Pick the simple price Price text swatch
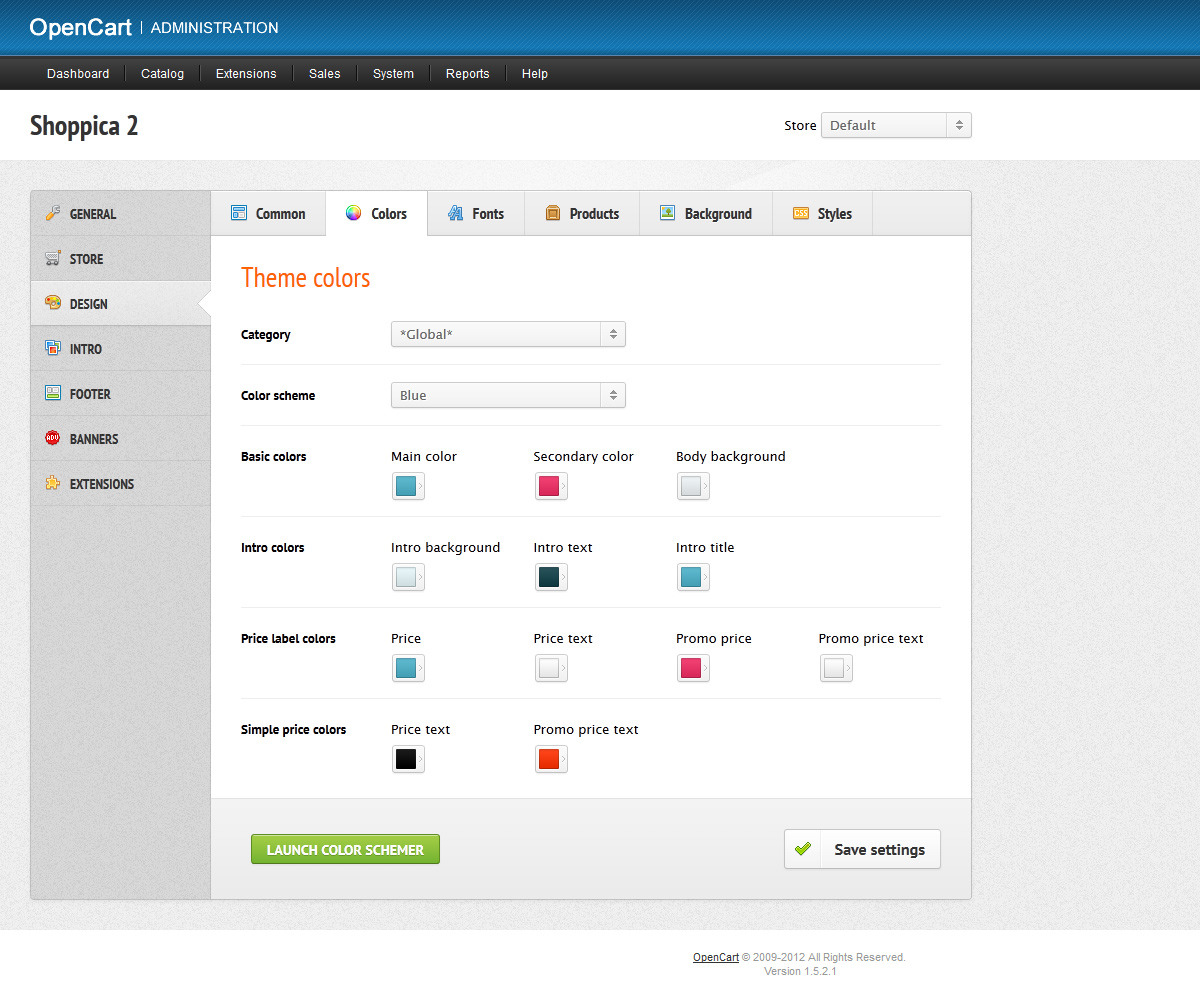 408,759
